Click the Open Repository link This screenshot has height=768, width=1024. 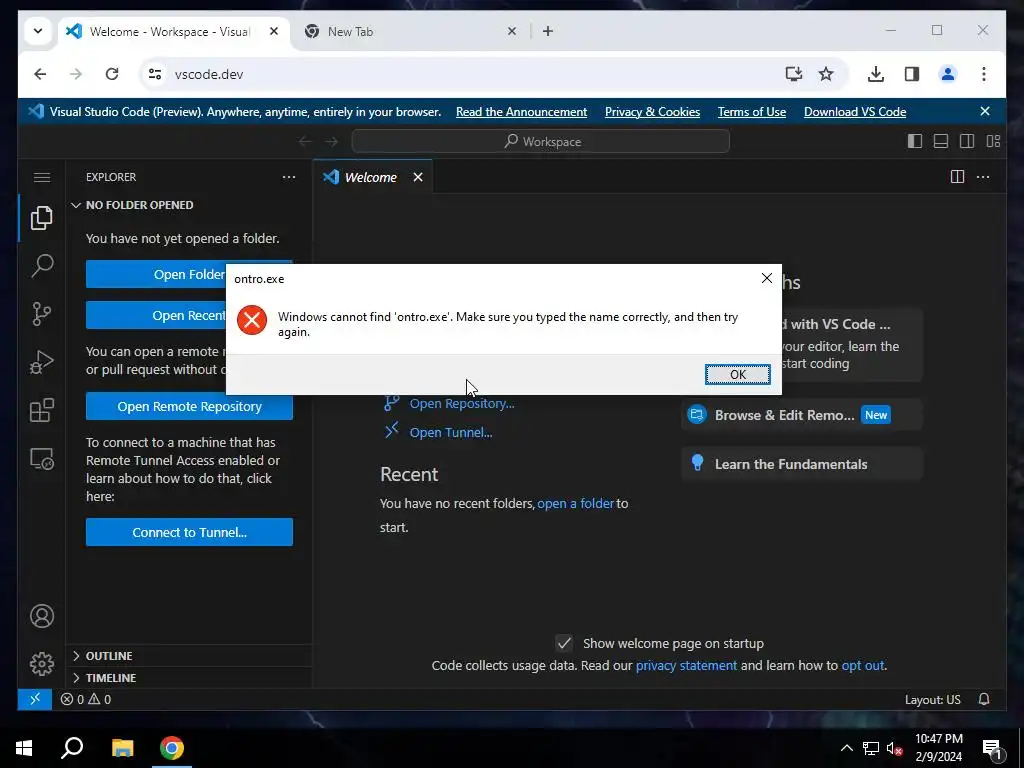(x=462, y=404)
